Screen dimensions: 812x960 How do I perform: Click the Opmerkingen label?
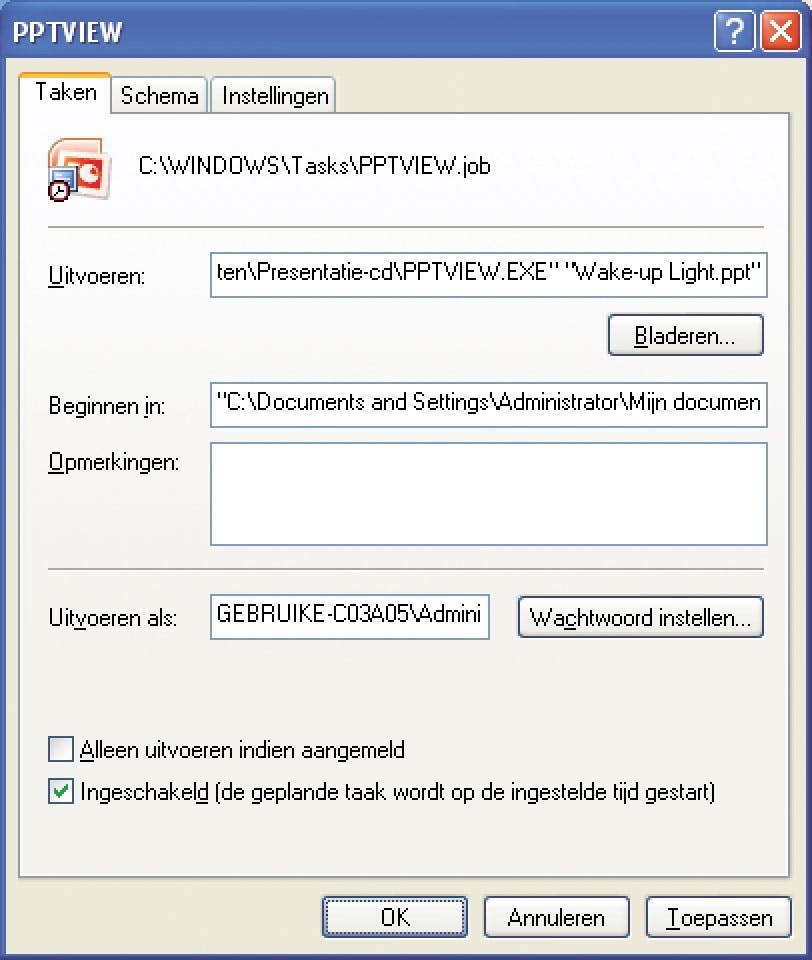113,462
